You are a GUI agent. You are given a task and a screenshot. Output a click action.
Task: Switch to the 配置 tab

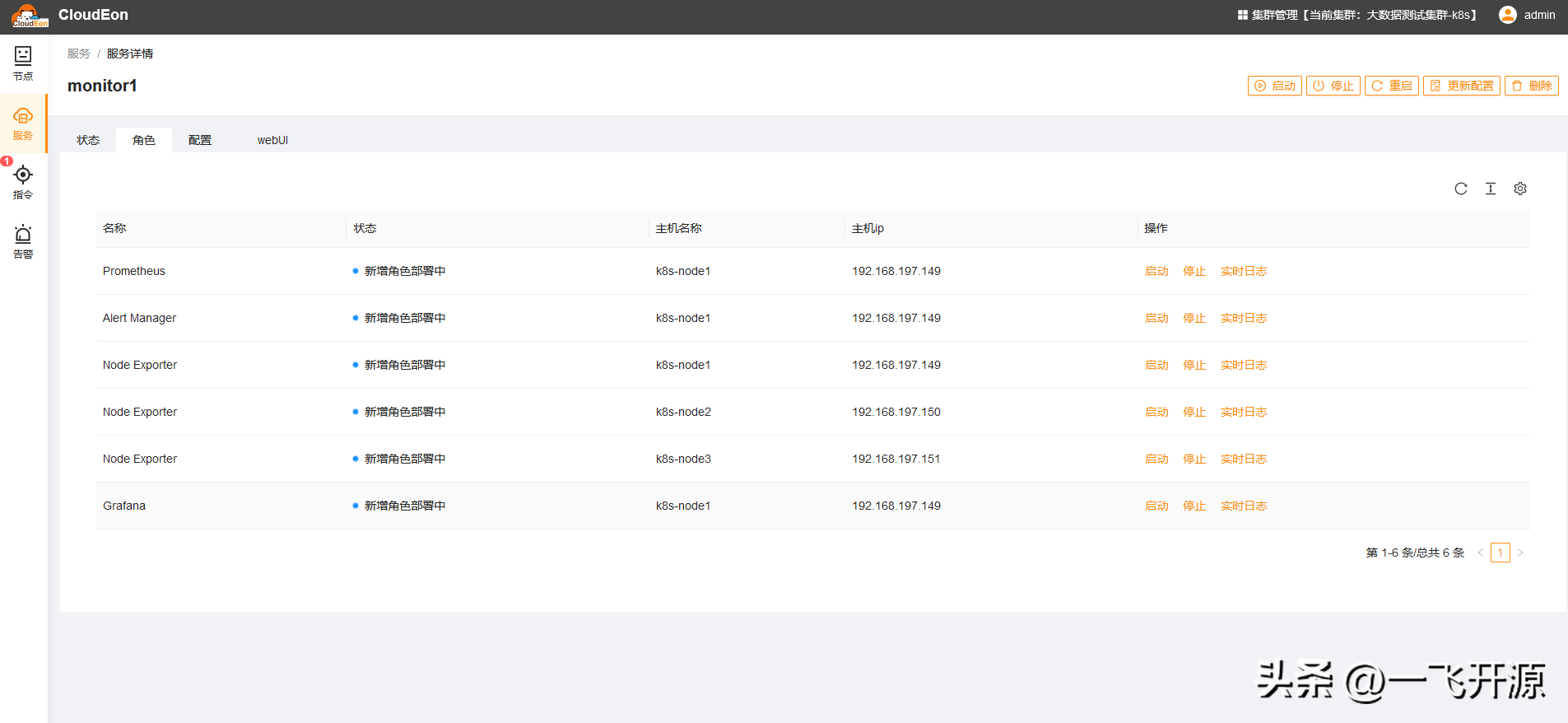click(x=200, y=140)
